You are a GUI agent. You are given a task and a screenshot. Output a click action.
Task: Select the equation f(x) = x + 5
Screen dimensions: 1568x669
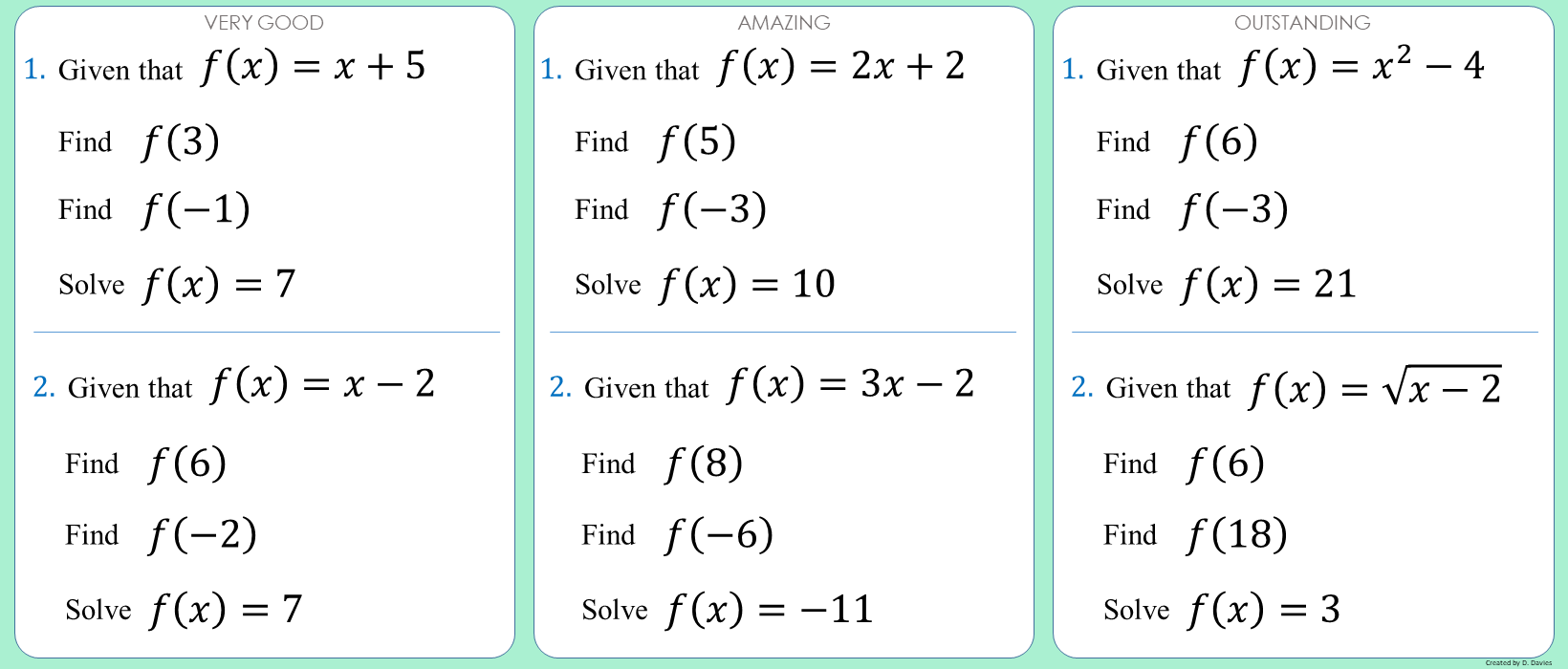click(314, 66)
